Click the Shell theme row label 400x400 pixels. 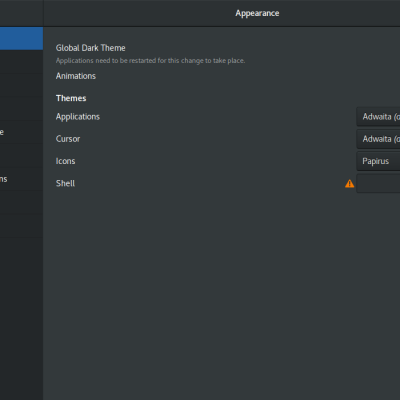[65, 183]
